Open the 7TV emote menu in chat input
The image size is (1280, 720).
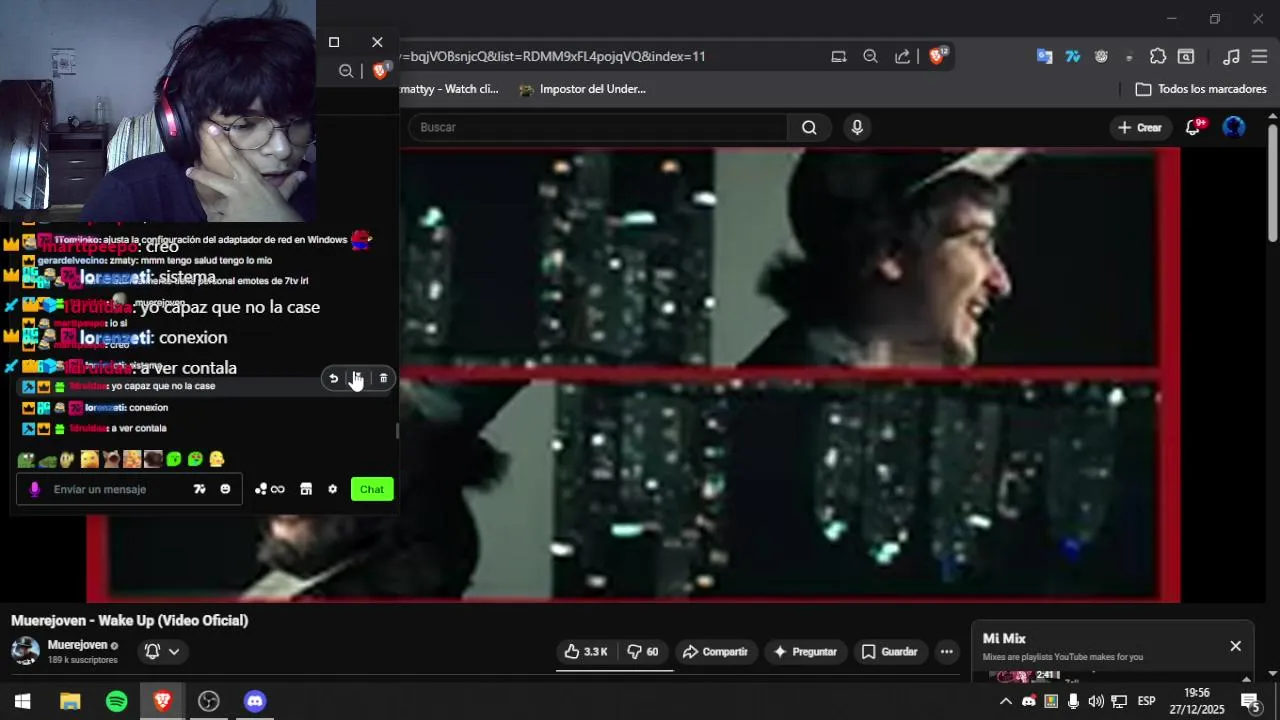[199, 489]
